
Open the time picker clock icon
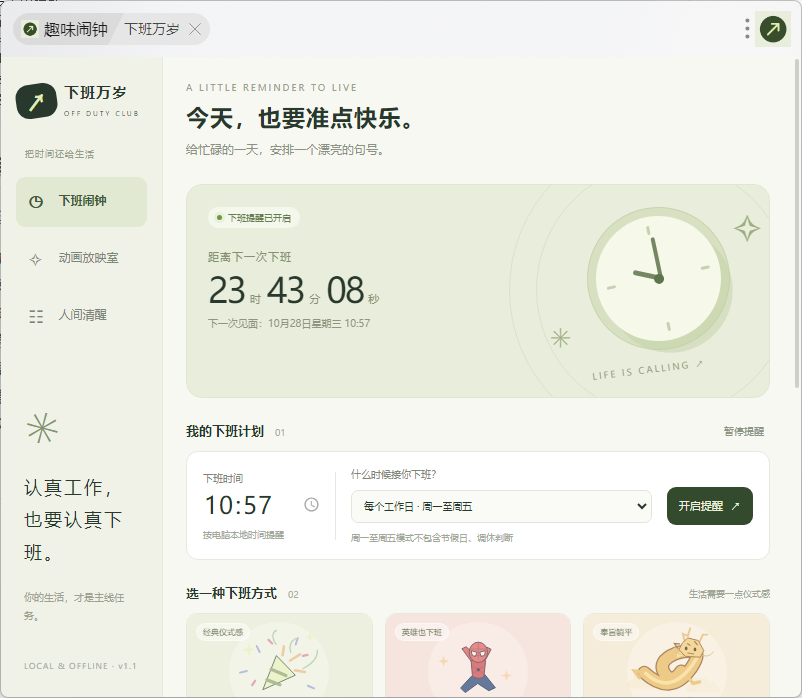tap(311, 505)
